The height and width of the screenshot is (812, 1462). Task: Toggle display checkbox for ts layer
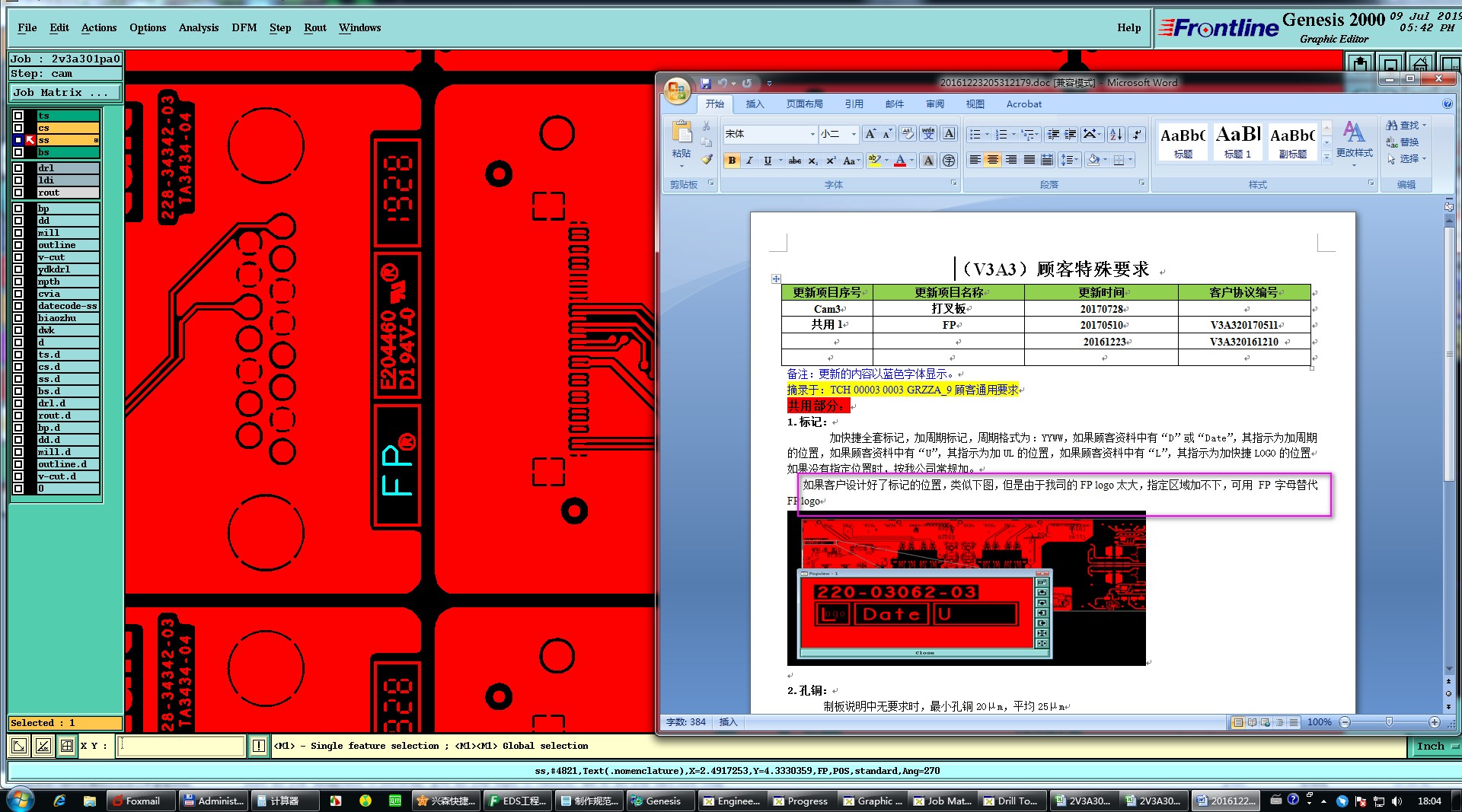point(18,116)
